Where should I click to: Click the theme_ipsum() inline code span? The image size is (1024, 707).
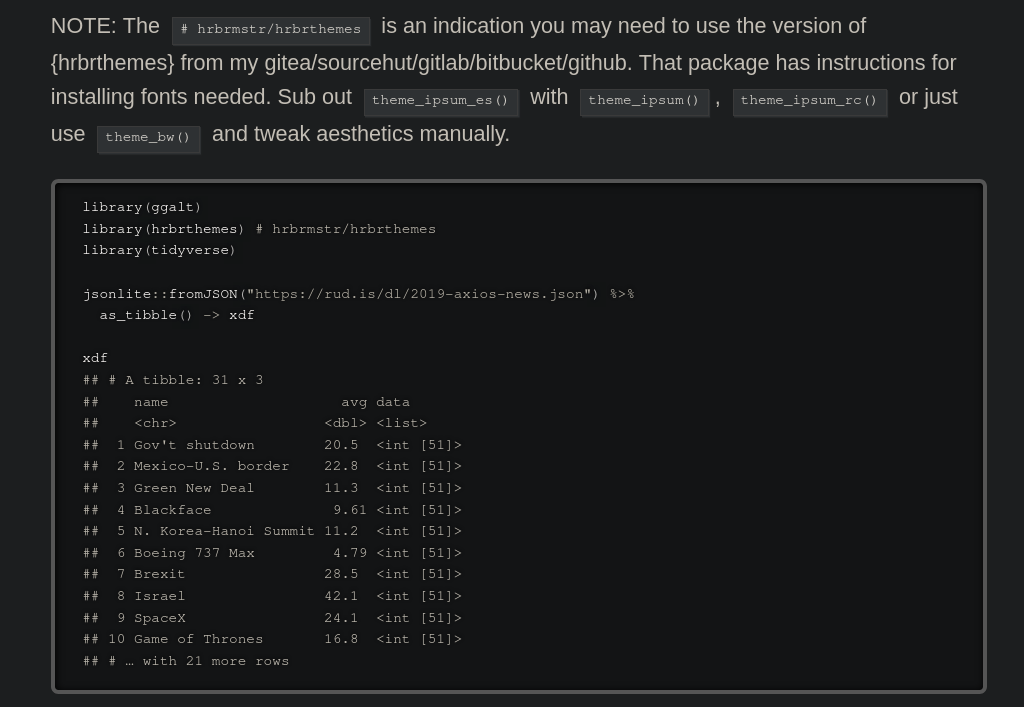(x=644, y=101)
